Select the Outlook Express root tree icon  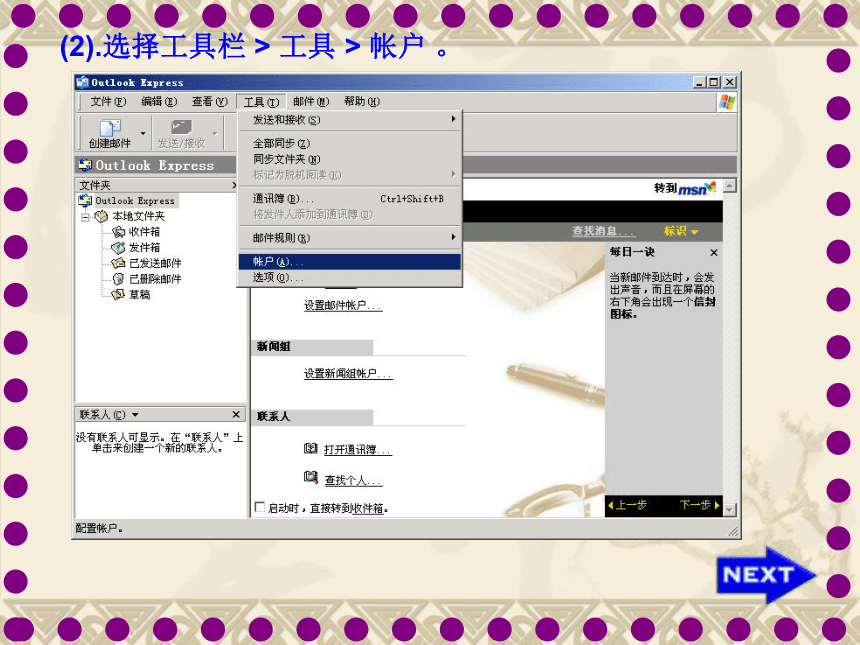tap(85, 201)
